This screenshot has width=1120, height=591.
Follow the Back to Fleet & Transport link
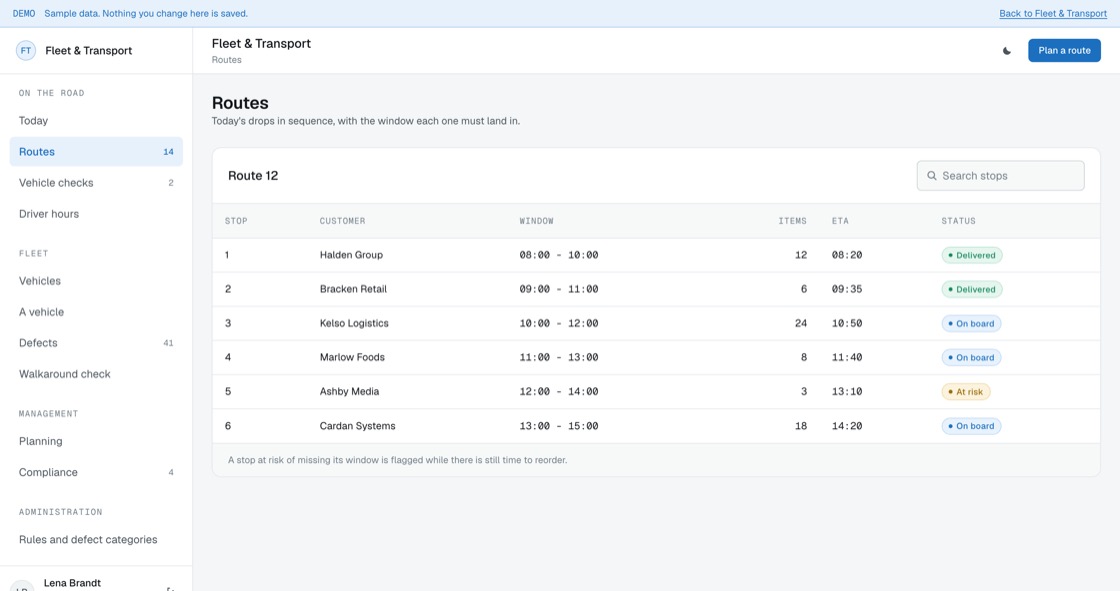1053,14
